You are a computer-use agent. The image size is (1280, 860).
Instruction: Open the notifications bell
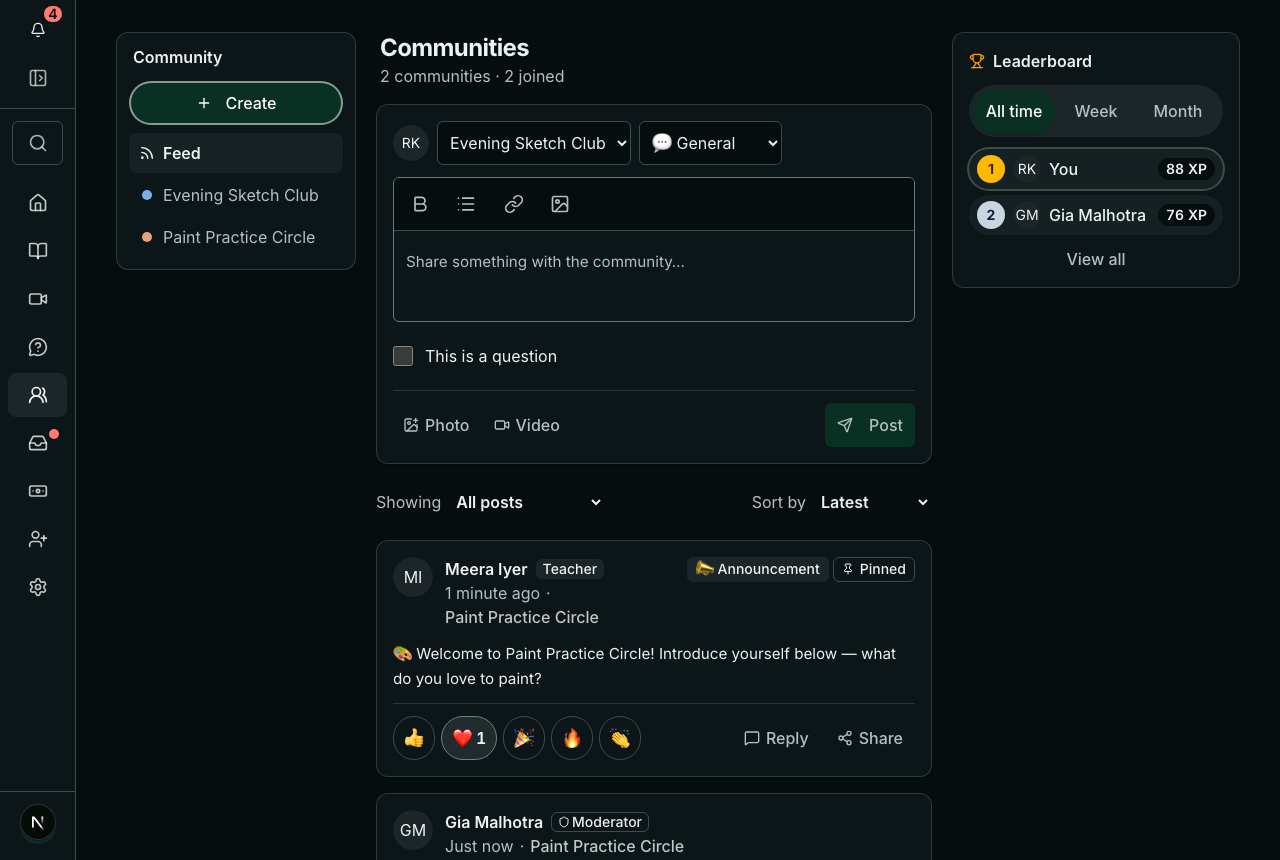pos(38,30)
